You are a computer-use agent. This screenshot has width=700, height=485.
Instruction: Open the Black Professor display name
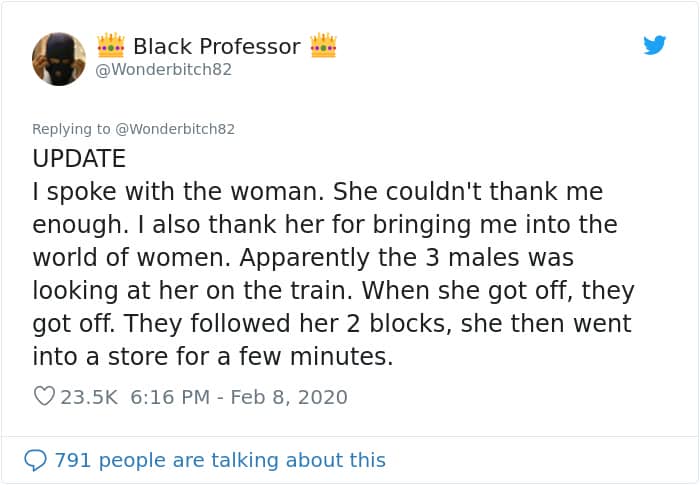[x=216, y=46]
